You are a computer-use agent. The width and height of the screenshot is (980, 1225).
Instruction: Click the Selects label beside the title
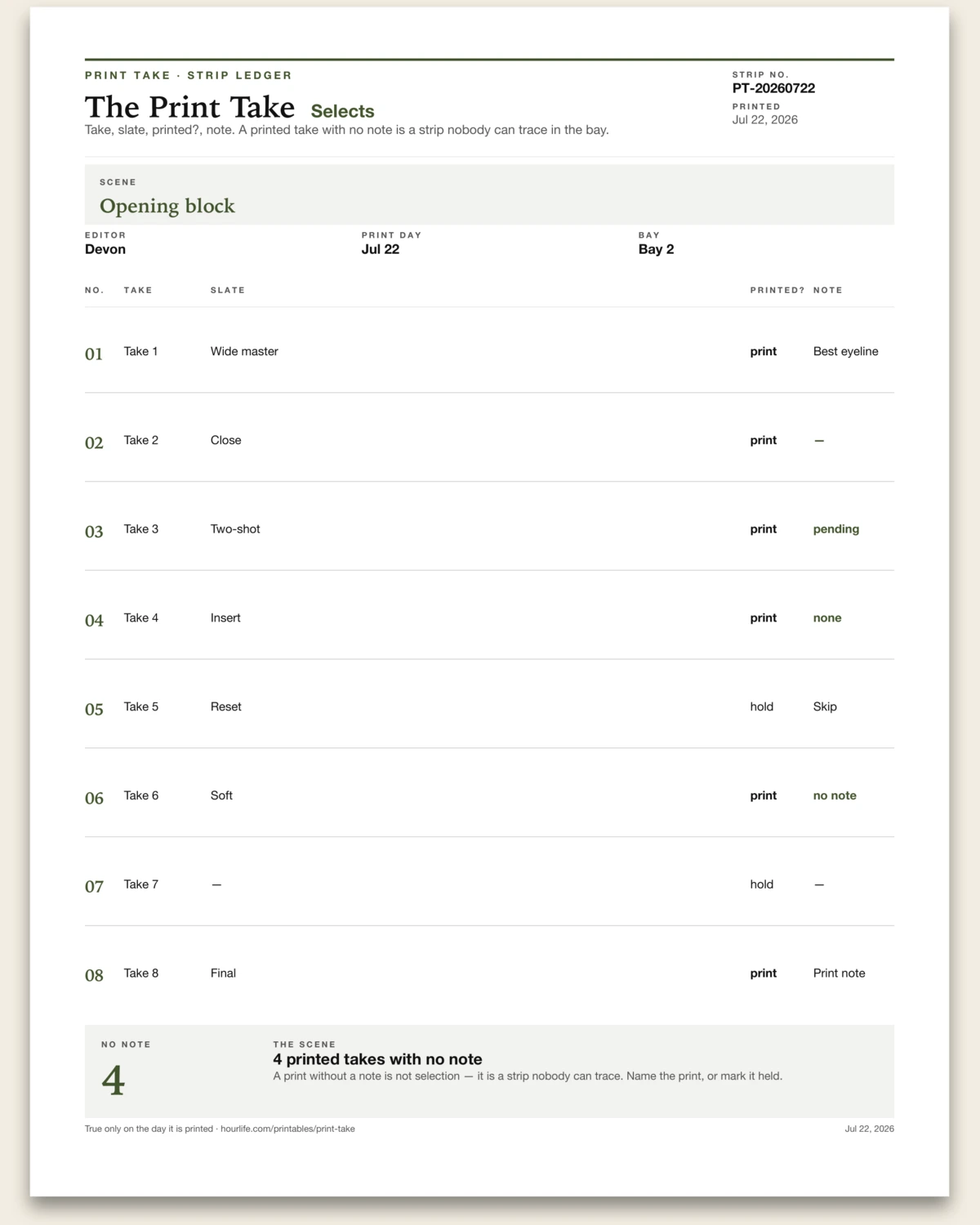(342, 111)
